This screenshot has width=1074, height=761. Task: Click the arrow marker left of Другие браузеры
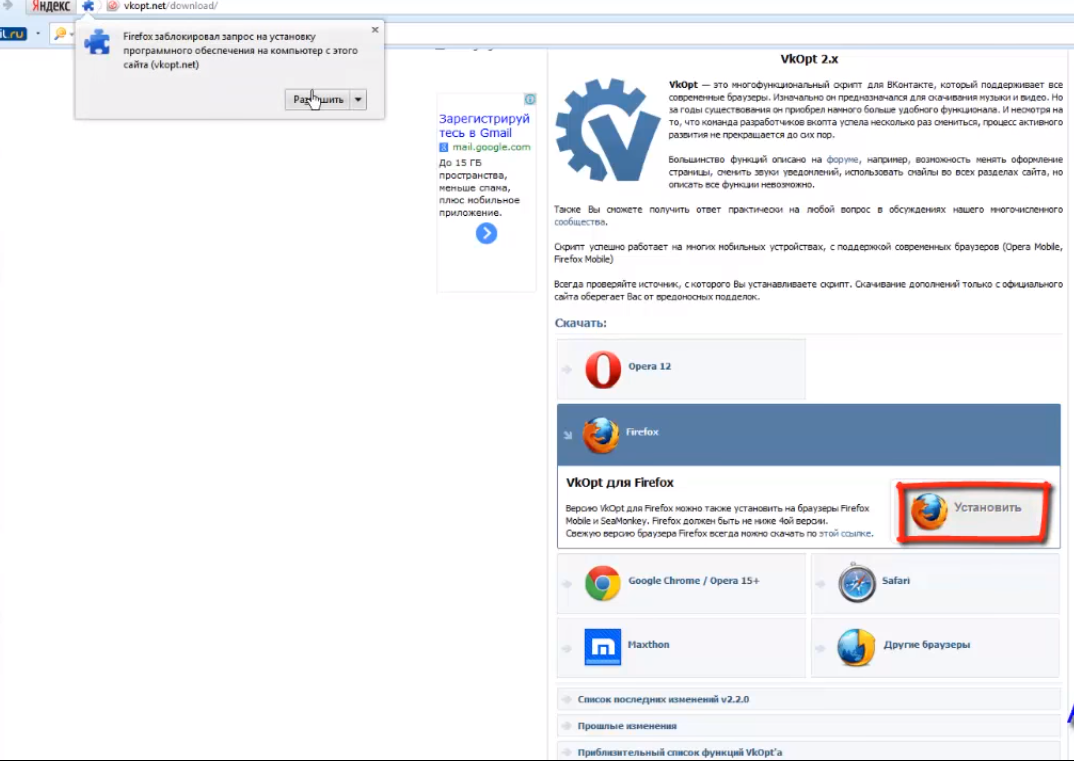[x=821, y=648]
